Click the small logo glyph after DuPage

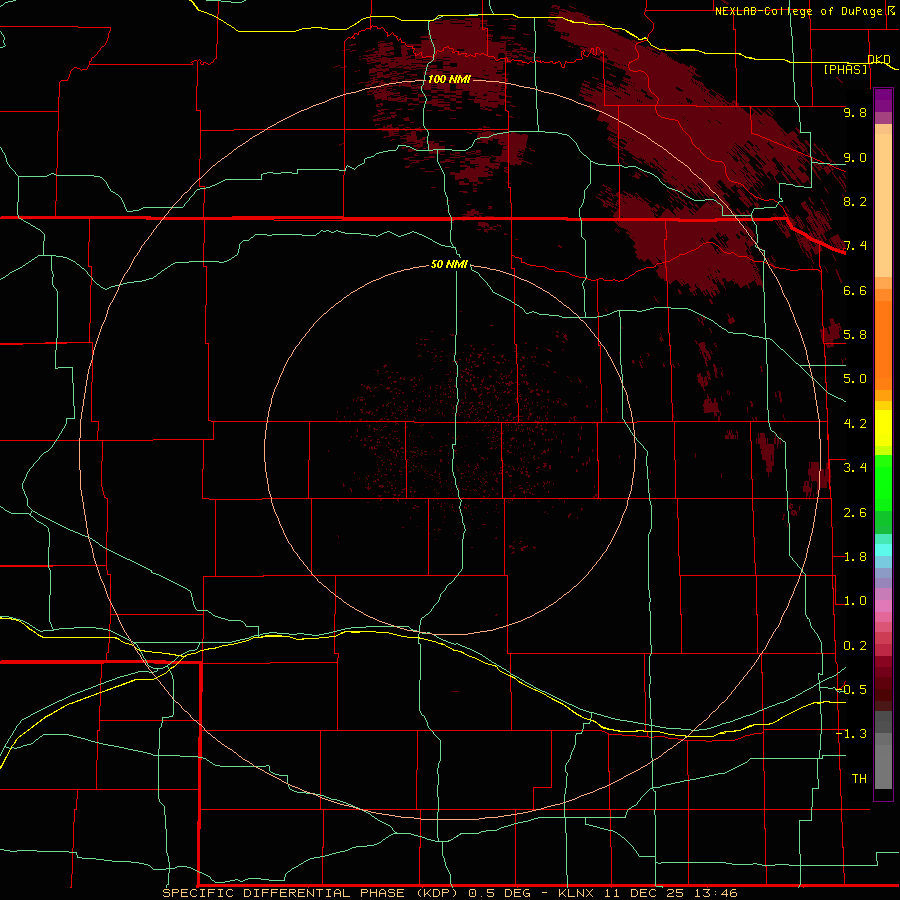click(890, 10)
